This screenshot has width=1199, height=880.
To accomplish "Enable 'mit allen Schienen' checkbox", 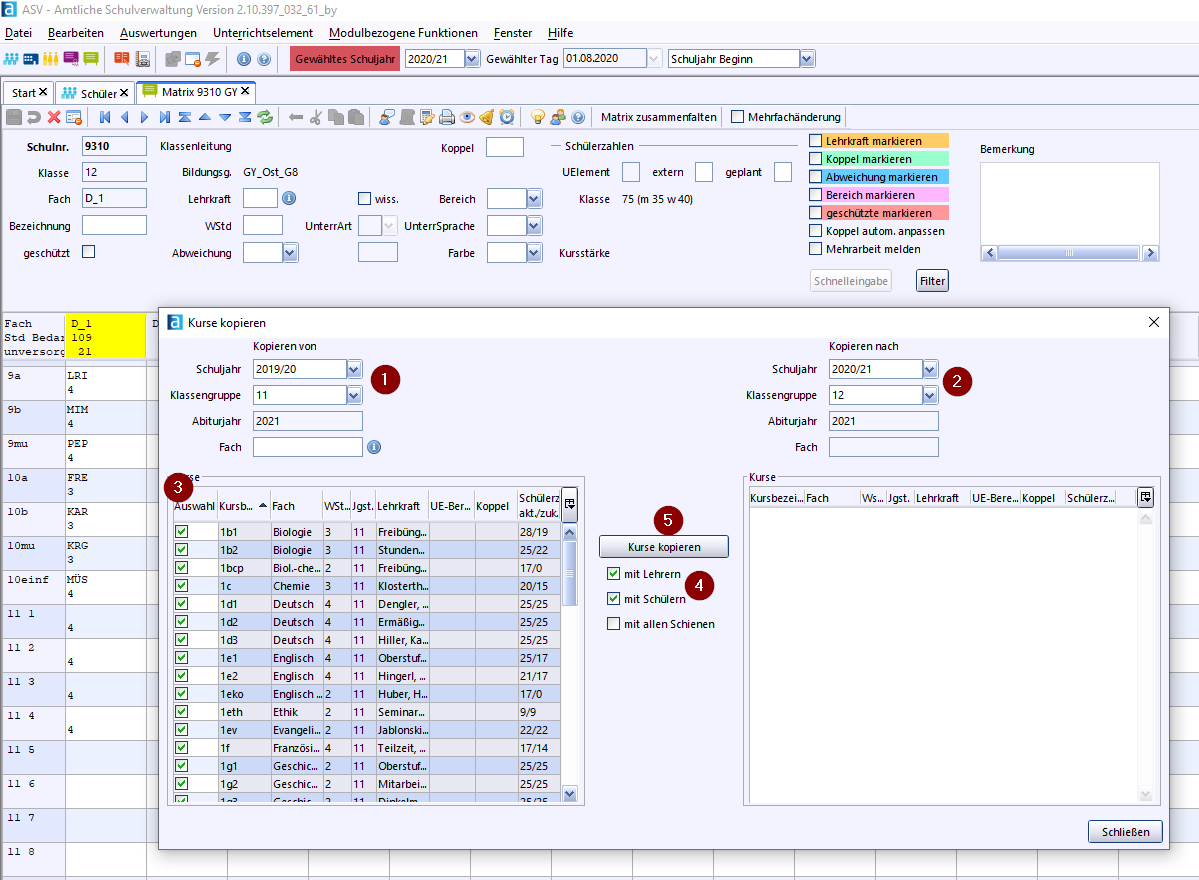I will 613,624.
